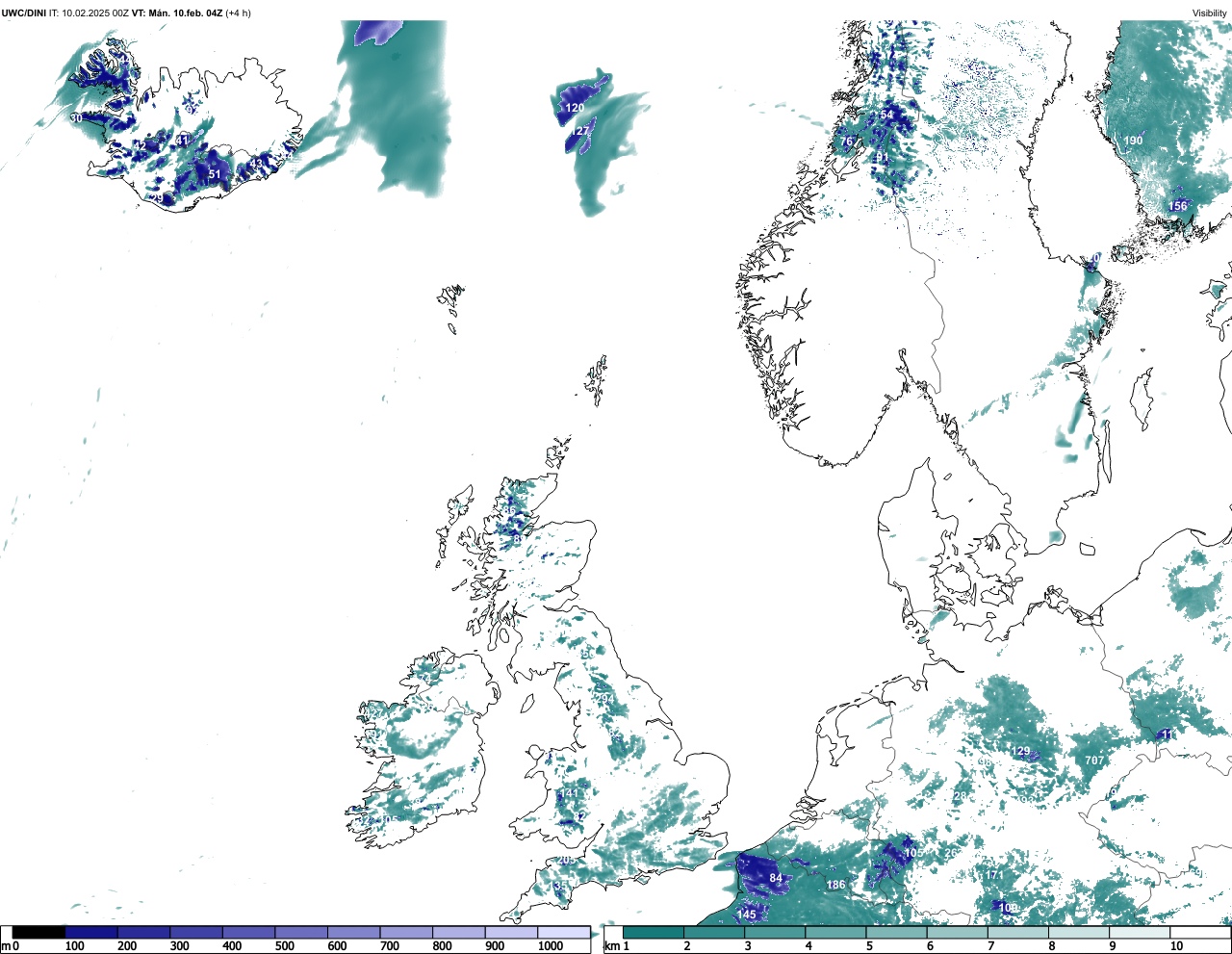Click the '120' visibility value over the ocean
This screenshot has width=1232, height=954.
(x=575, y=109)
